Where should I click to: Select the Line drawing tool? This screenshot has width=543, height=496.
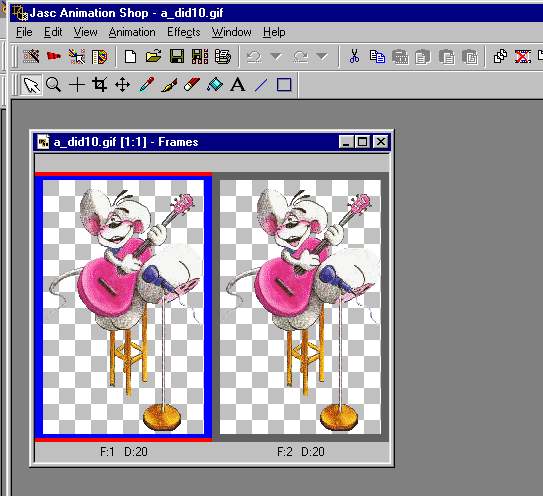pyautogui.click(x=261, y=85)
